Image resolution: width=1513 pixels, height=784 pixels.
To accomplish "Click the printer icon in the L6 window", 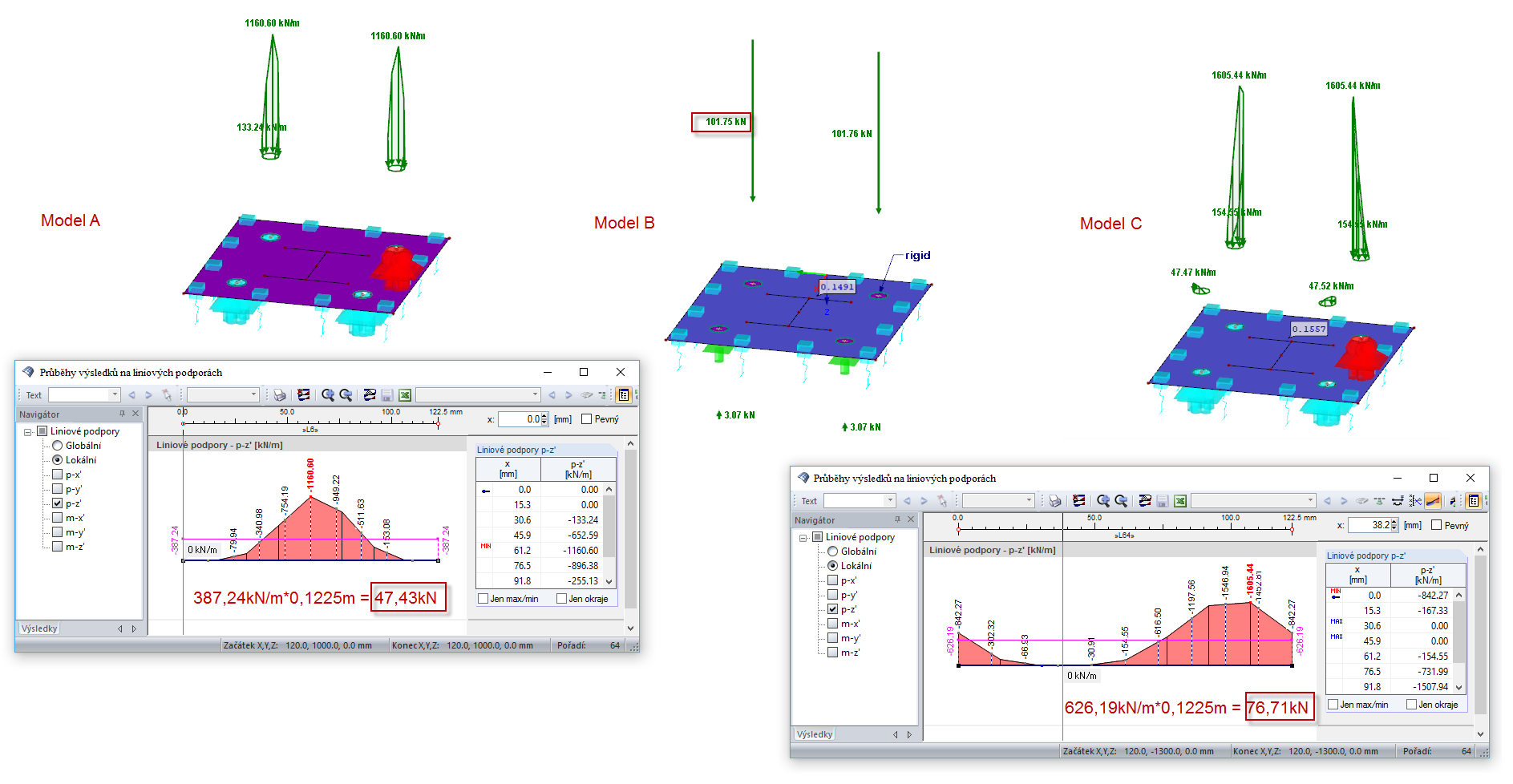I will tap(279, 395).
